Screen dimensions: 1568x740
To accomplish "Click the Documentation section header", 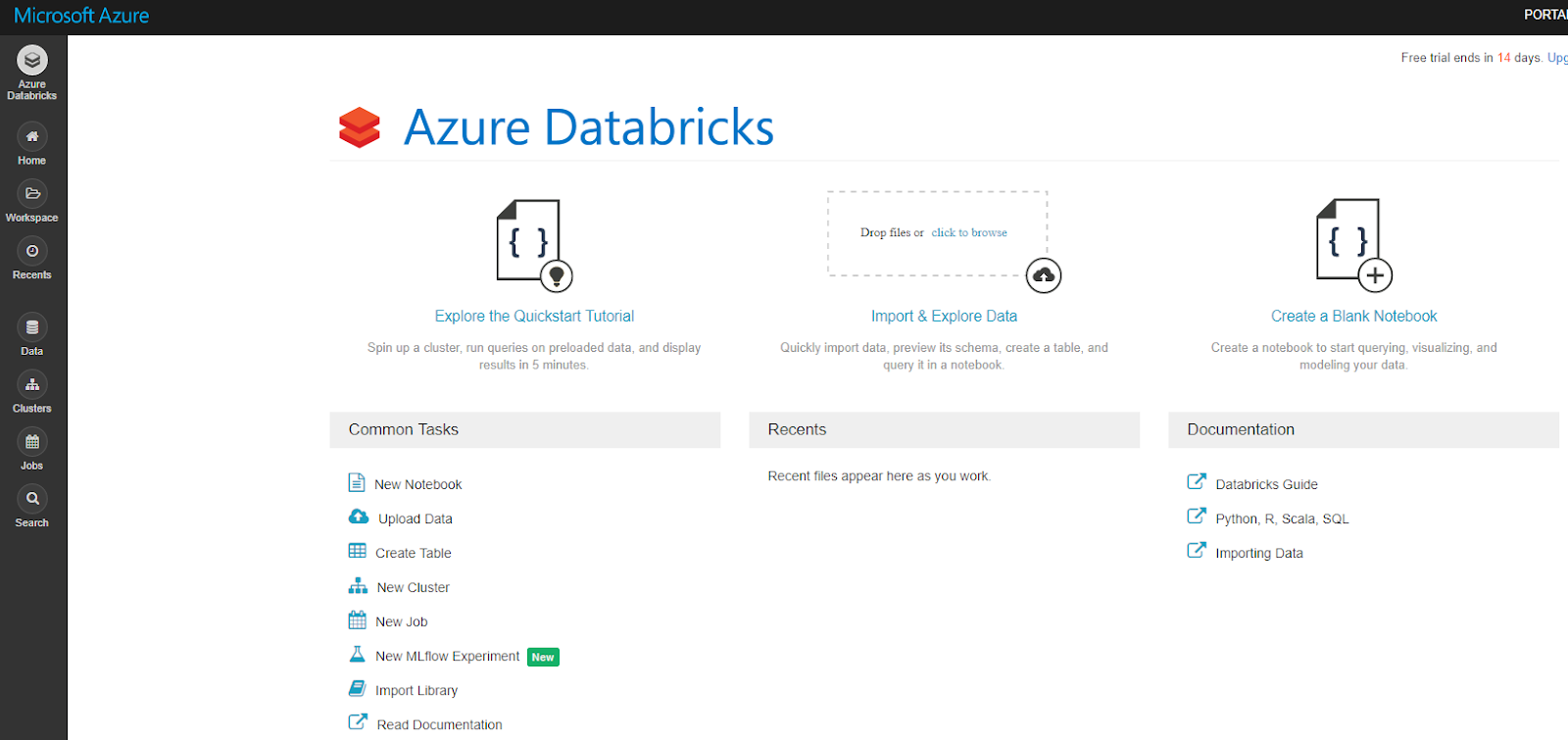I will (x=1363, y=429).
